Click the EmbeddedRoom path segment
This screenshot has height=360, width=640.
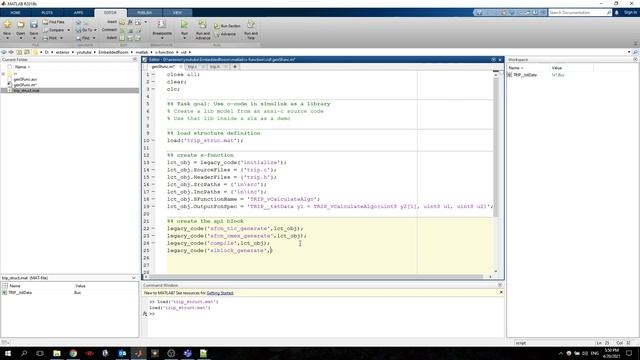coord(113,52)
